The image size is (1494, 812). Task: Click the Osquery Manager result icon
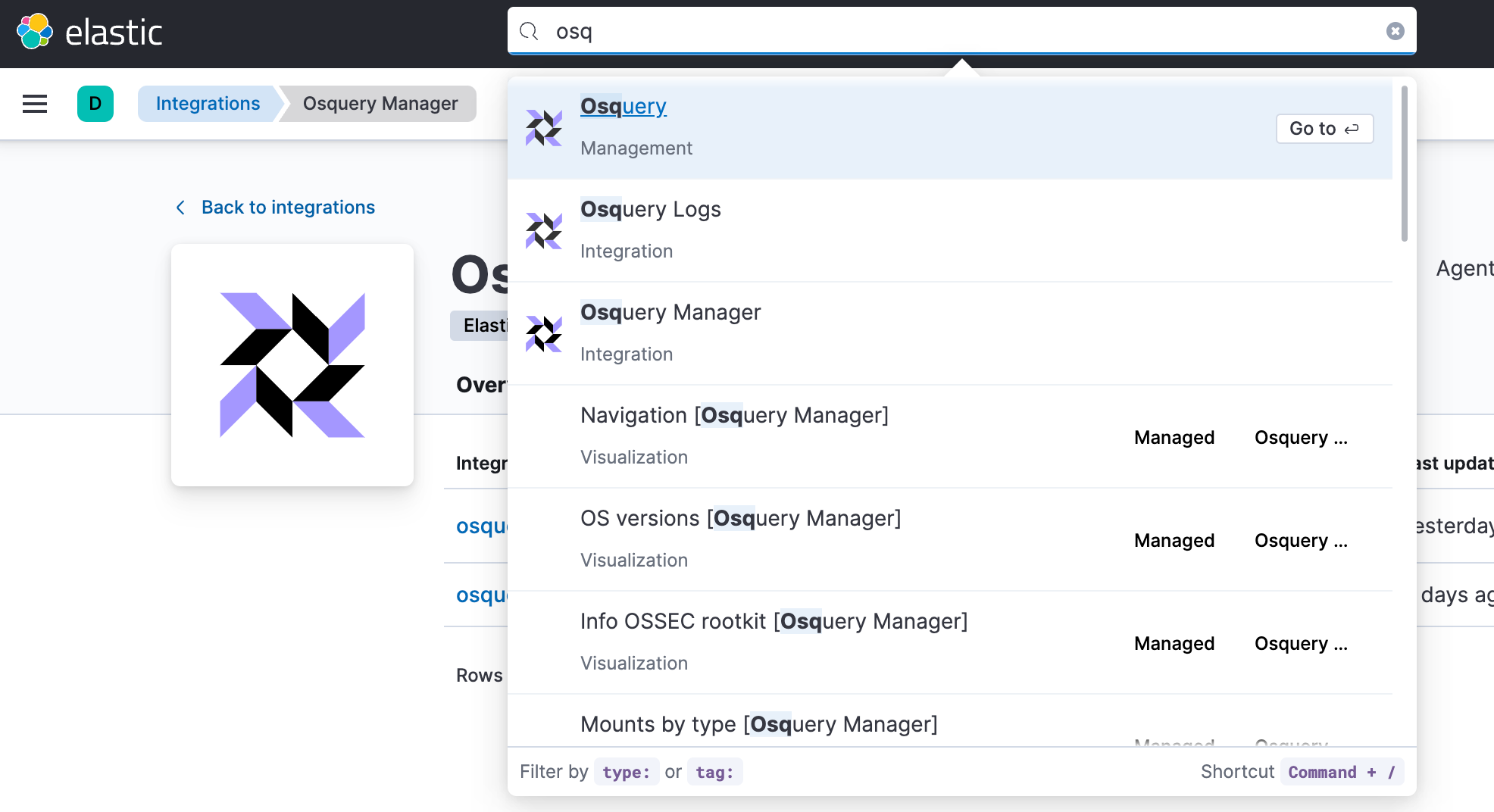pyautogui.click(x=544, y=334)
